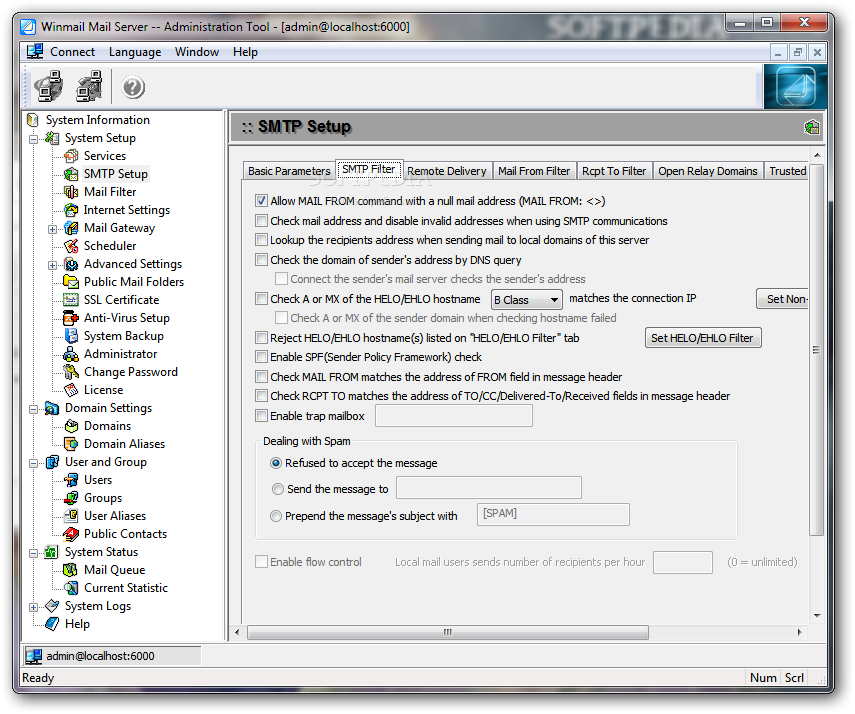Click the Current Statistic icon
The image size is (855, 714).
[x=71, y=588]
